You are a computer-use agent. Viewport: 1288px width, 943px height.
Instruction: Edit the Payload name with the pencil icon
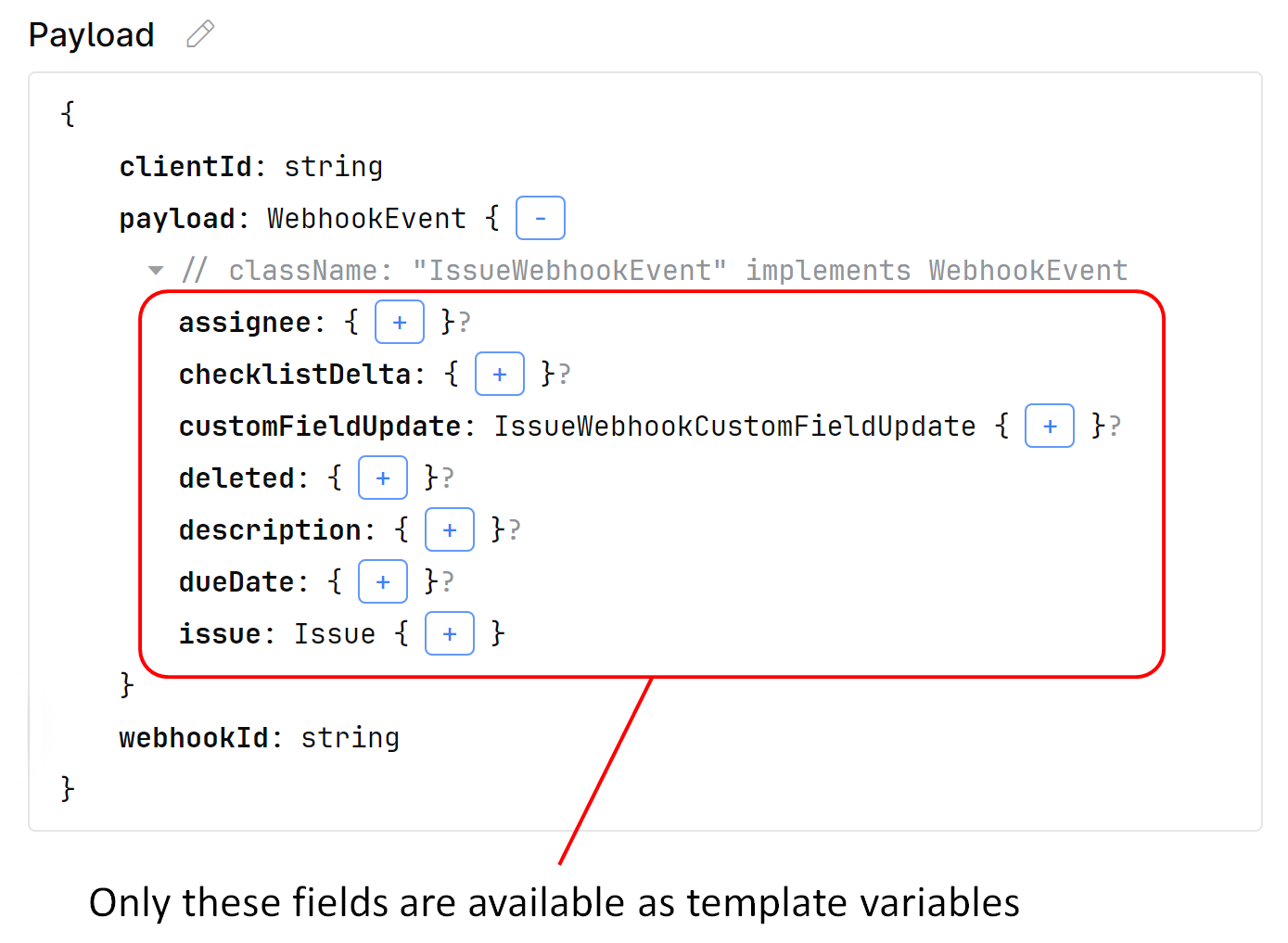click(200, 33)
